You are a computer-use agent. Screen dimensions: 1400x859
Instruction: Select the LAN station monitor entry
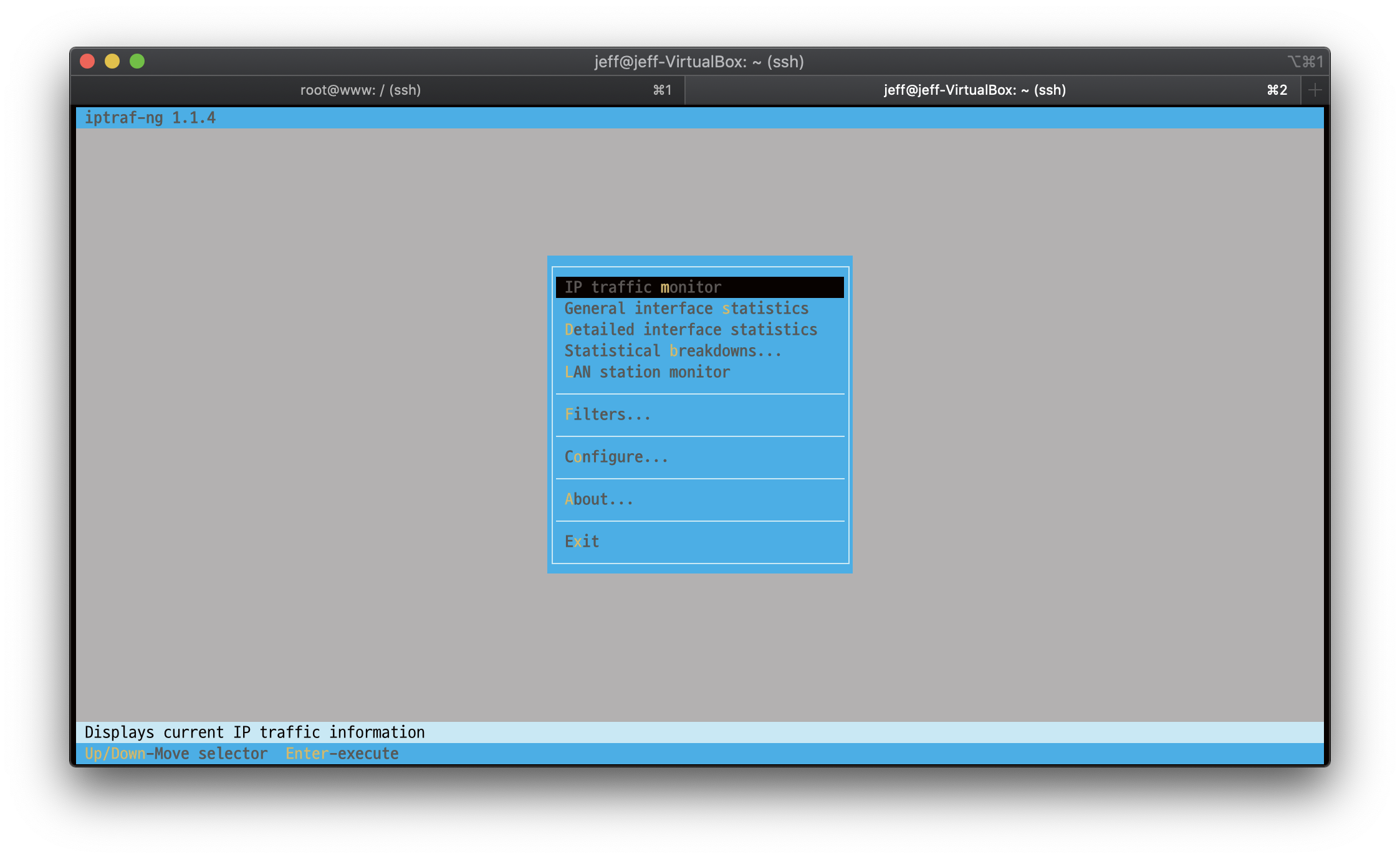(x=646, y=372)
